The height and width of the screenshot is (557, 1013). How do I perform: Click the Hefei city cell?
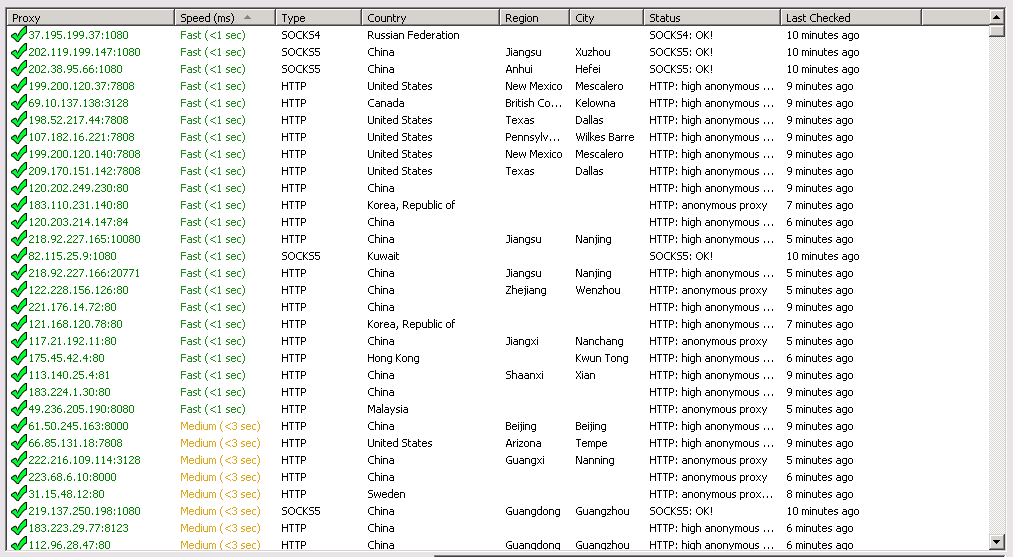click(x=588, y=68)
